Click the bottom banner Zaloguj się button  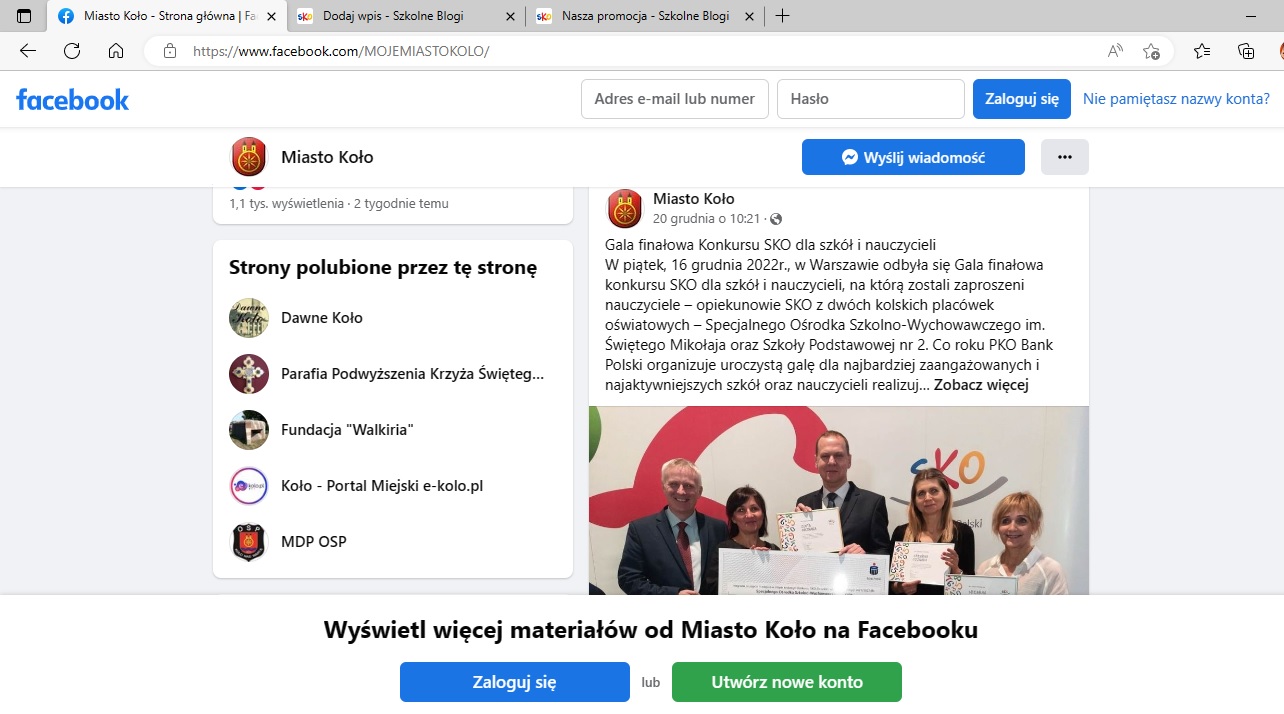coord(515,682)
